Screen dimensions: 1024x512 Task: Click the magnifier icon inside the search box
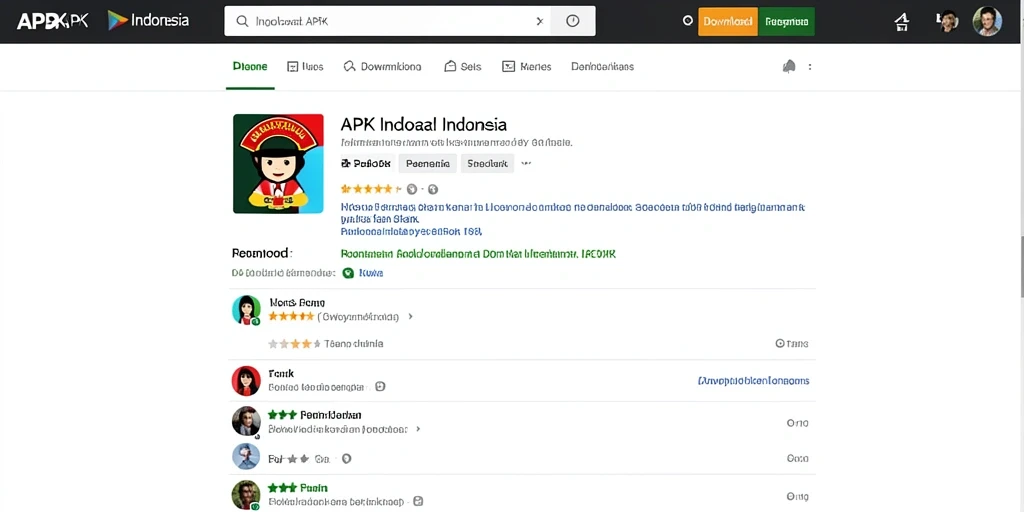coord(242,22)
